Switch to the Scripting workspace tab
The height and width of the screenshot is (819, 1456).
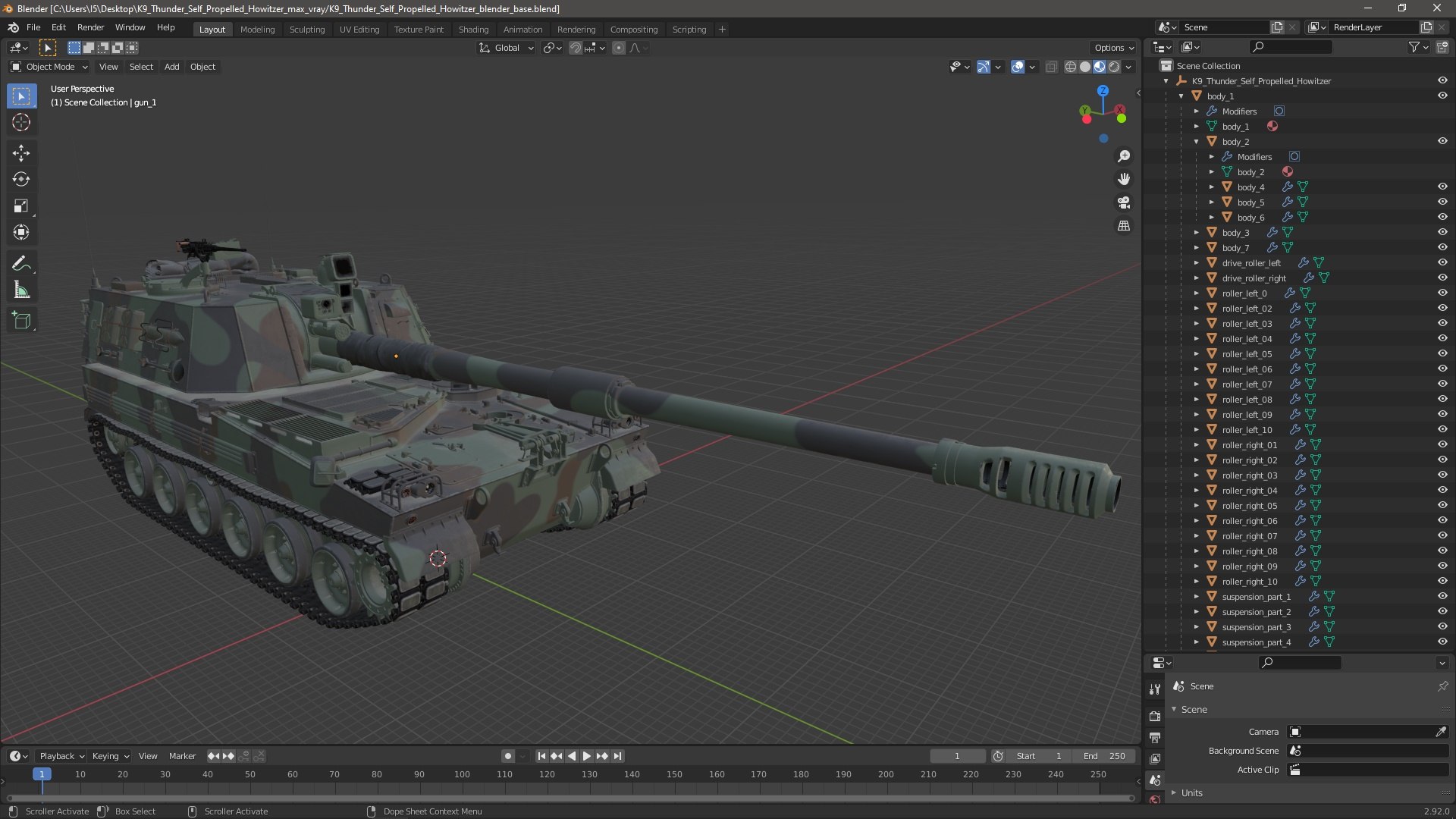pyautogui.click(x=689, y=30)
